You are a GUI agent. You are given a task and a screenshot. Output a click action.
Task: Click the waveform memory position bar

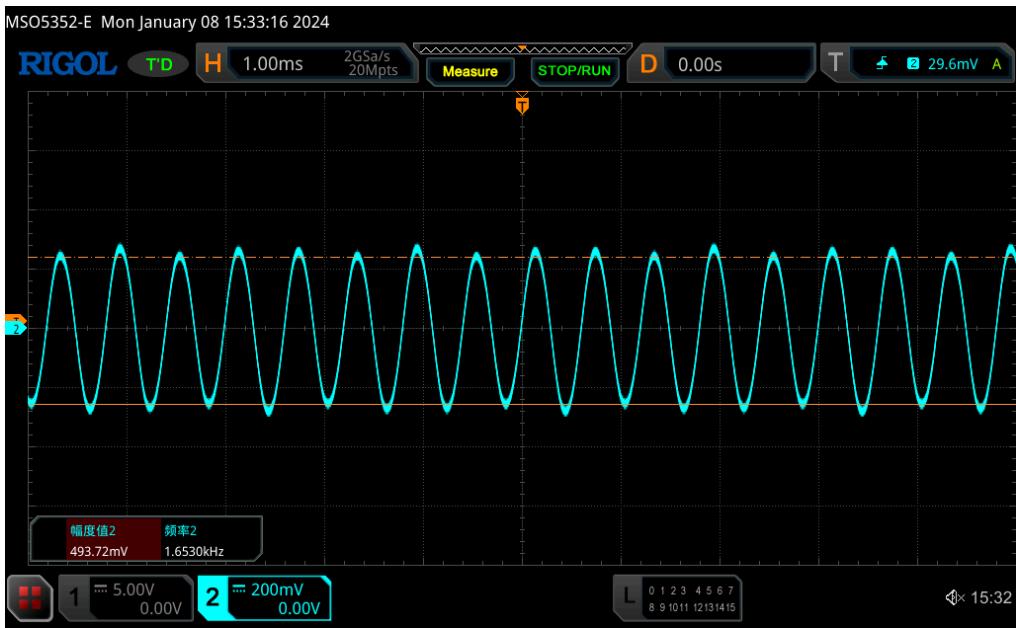coord(521,49)
